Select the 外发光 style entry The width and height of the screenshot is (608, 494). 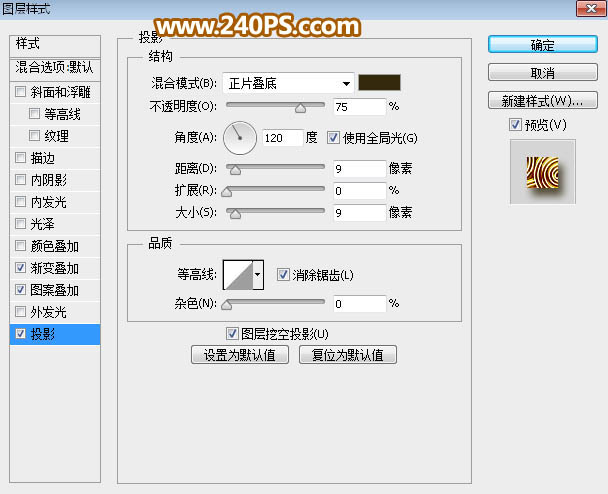click(x=55, y=312)
